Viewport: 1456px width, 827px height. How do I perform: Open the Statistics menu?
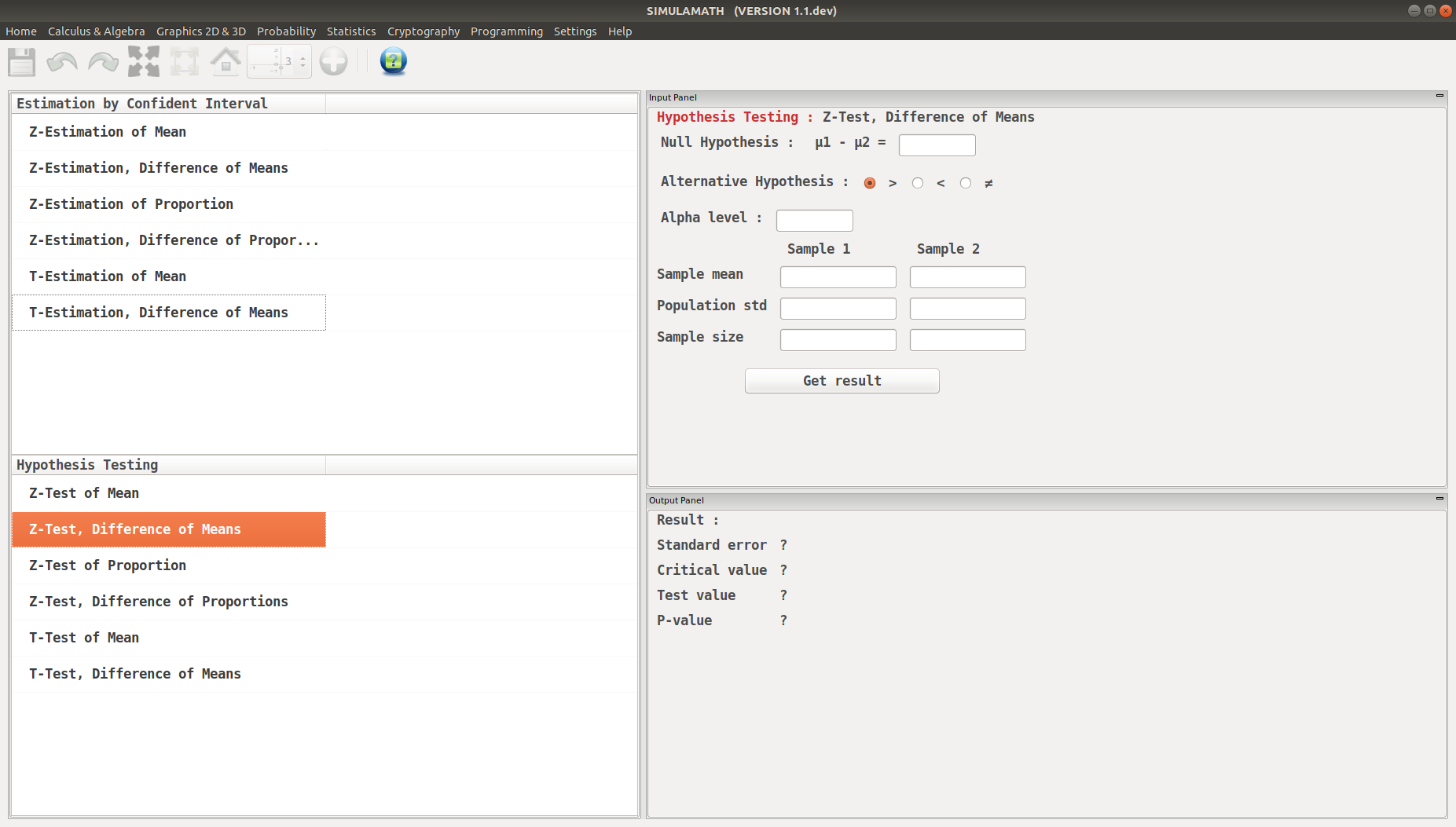click(x=351, y=31)
